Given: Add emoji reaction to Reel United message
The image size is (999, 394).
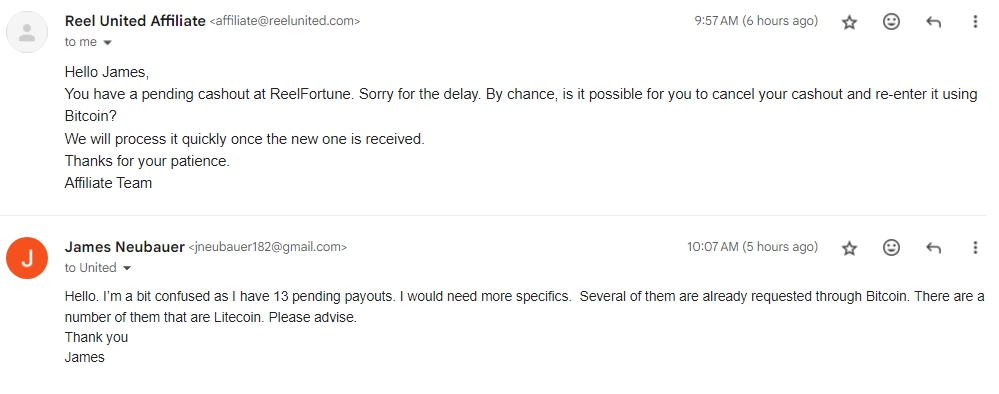Looking at the screenshot, I should (891, 22).
